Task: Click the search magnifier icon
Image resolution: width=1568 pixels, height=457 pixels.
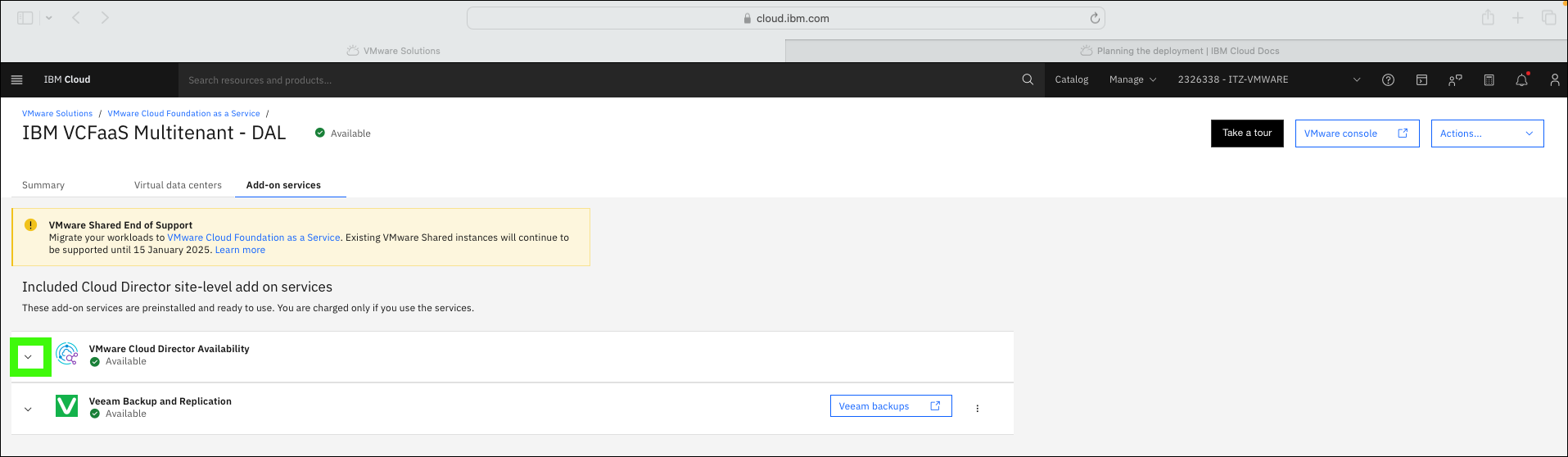Action: click(1028, 79)
